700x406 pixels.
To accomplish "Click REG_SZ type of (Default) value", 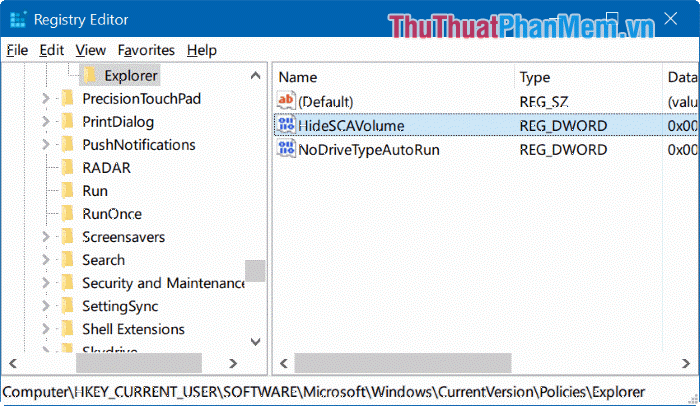I will tap(544, 102).
